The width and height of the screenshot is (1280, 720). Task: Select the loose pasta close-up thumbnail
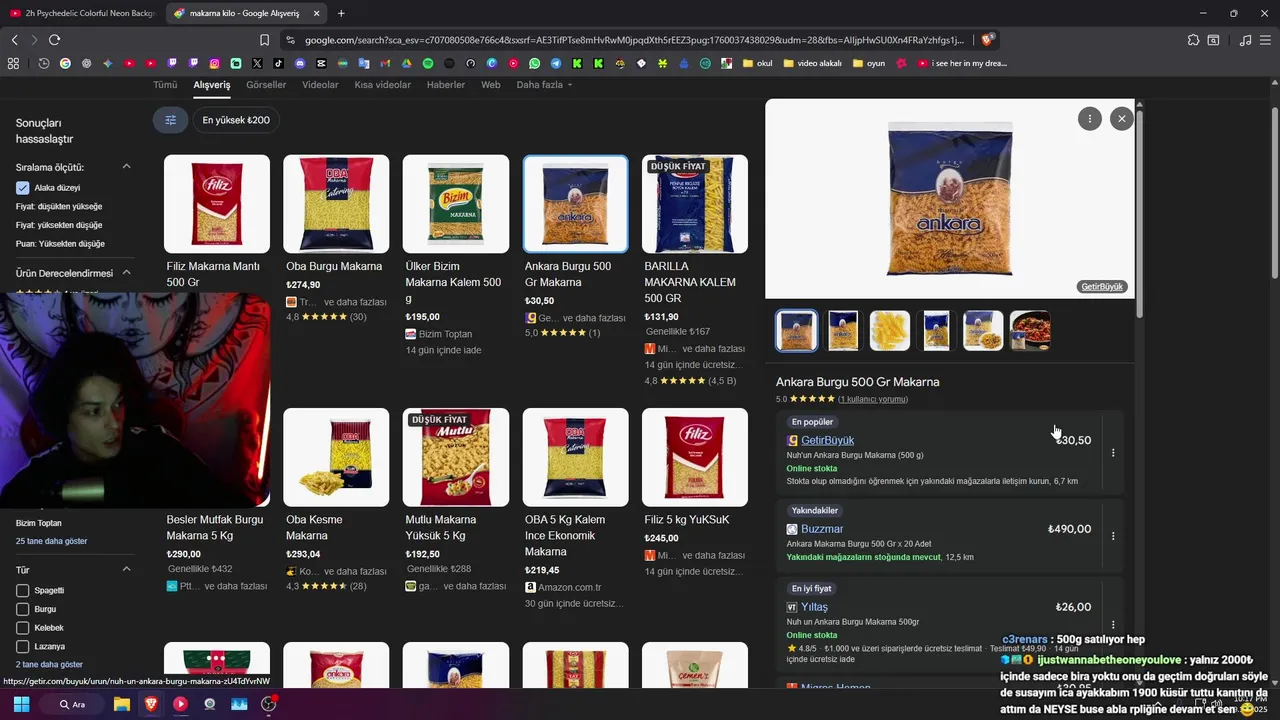[x=890, y=331]
